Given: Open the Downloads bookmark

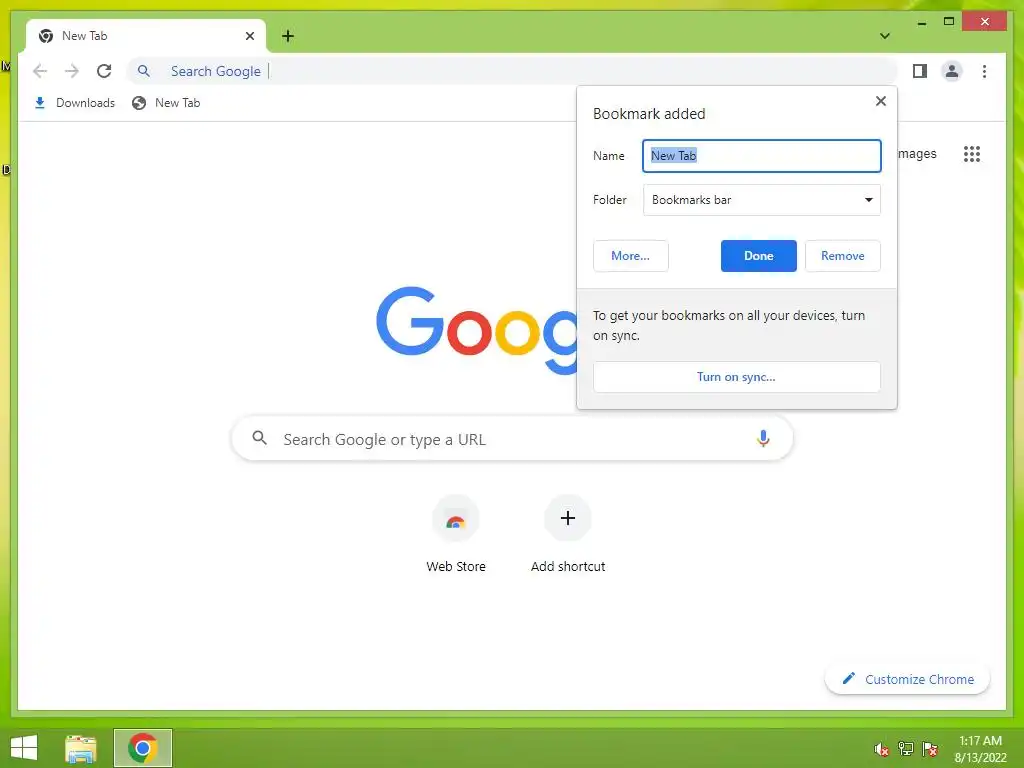Looking at the screenshot, I should 74,103.
